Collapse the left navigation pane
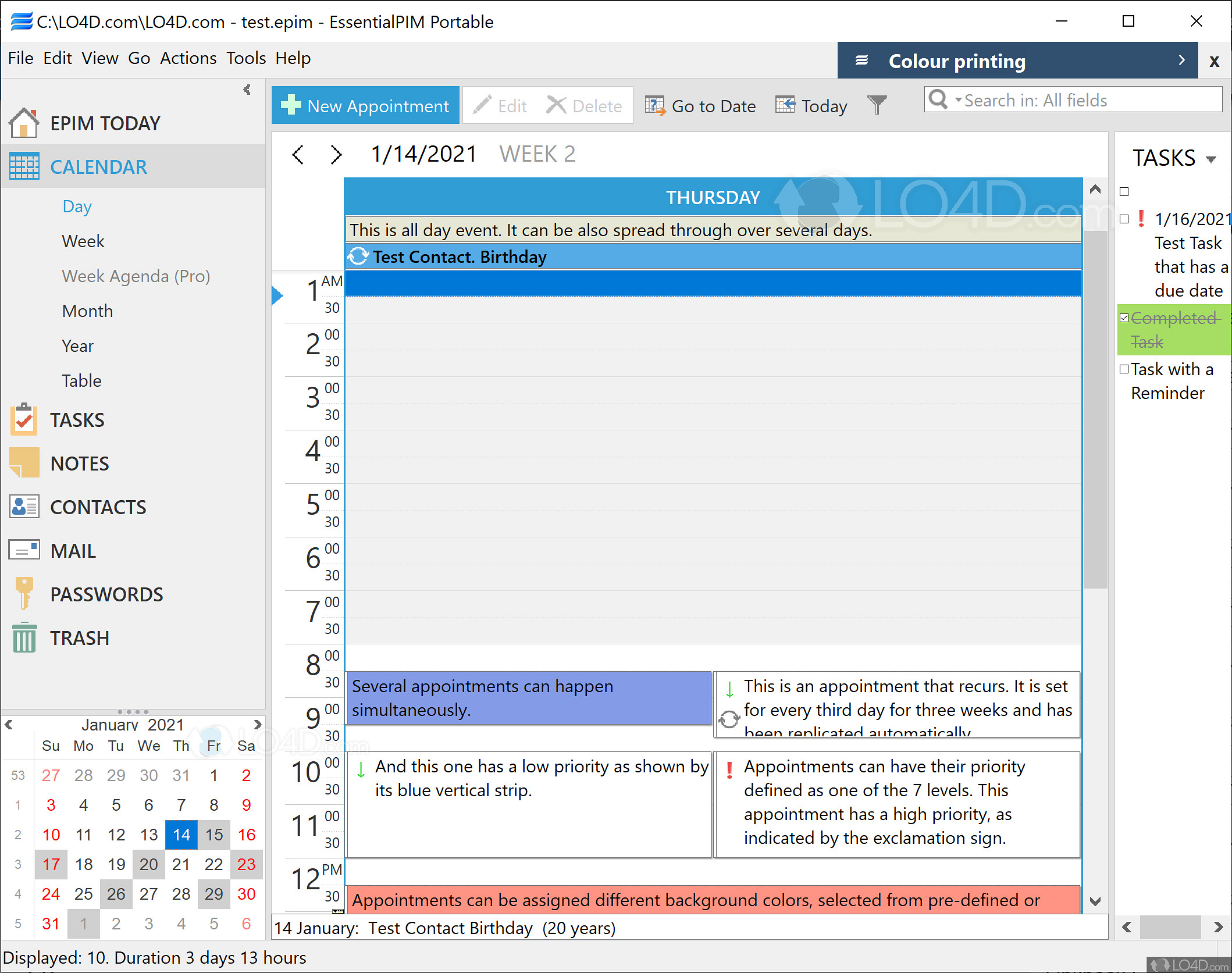Screen dimensions: 1232x973 tap(247, 90)
